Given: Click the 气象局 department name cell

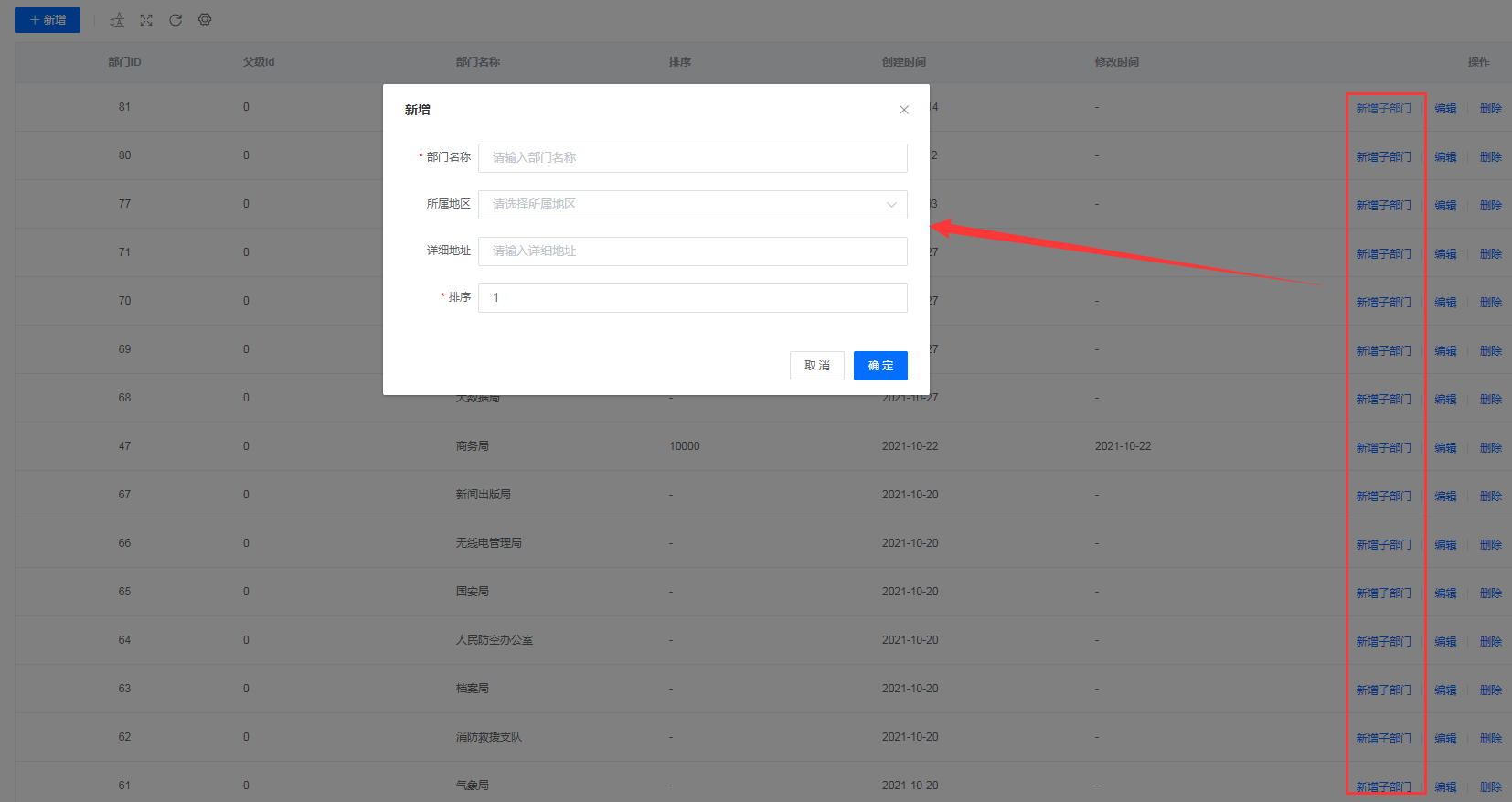Looking at the screenshot, I should point(473,786).
